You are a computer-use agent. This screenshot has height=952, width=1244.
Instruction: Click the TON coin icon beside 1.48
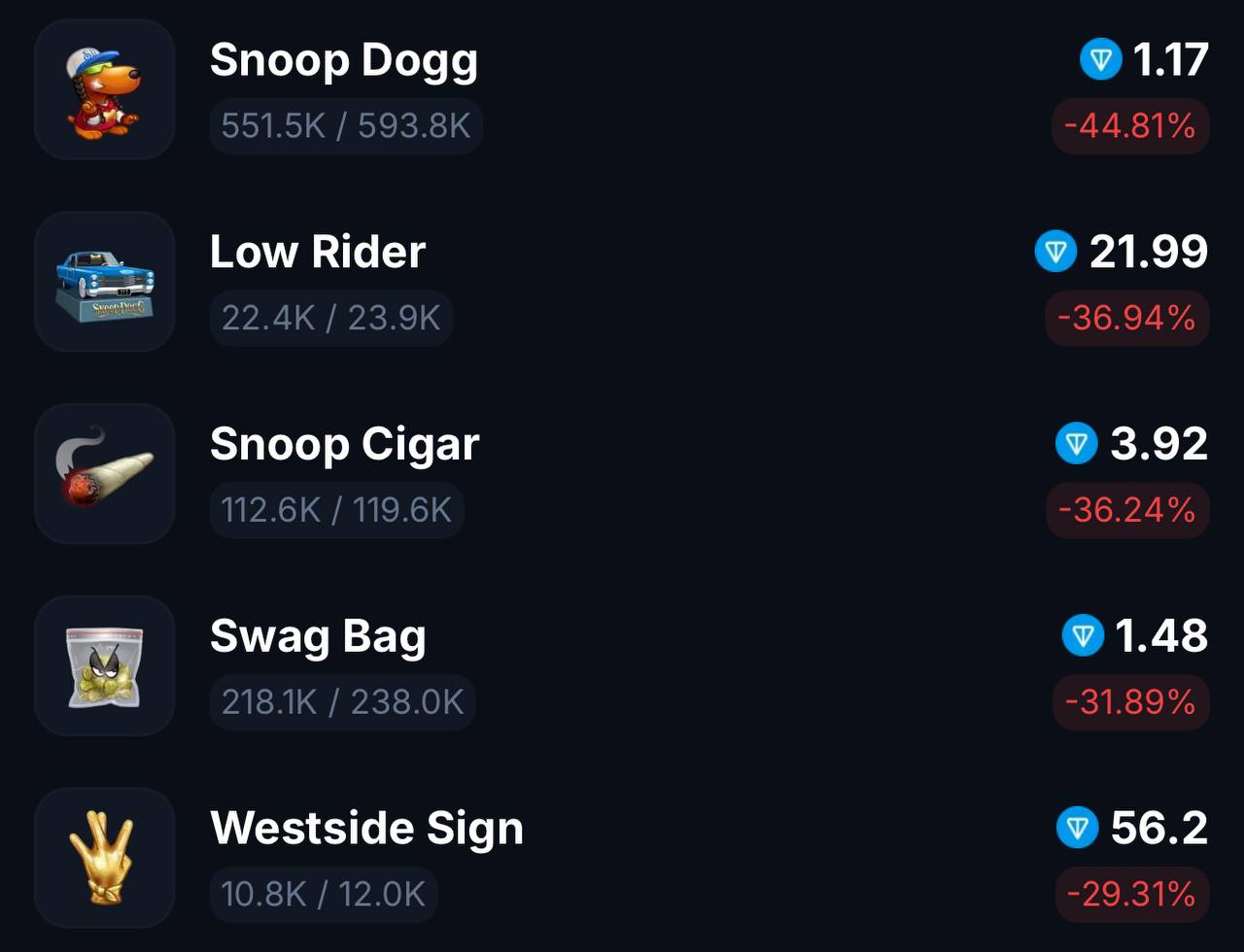[1083, 636]
